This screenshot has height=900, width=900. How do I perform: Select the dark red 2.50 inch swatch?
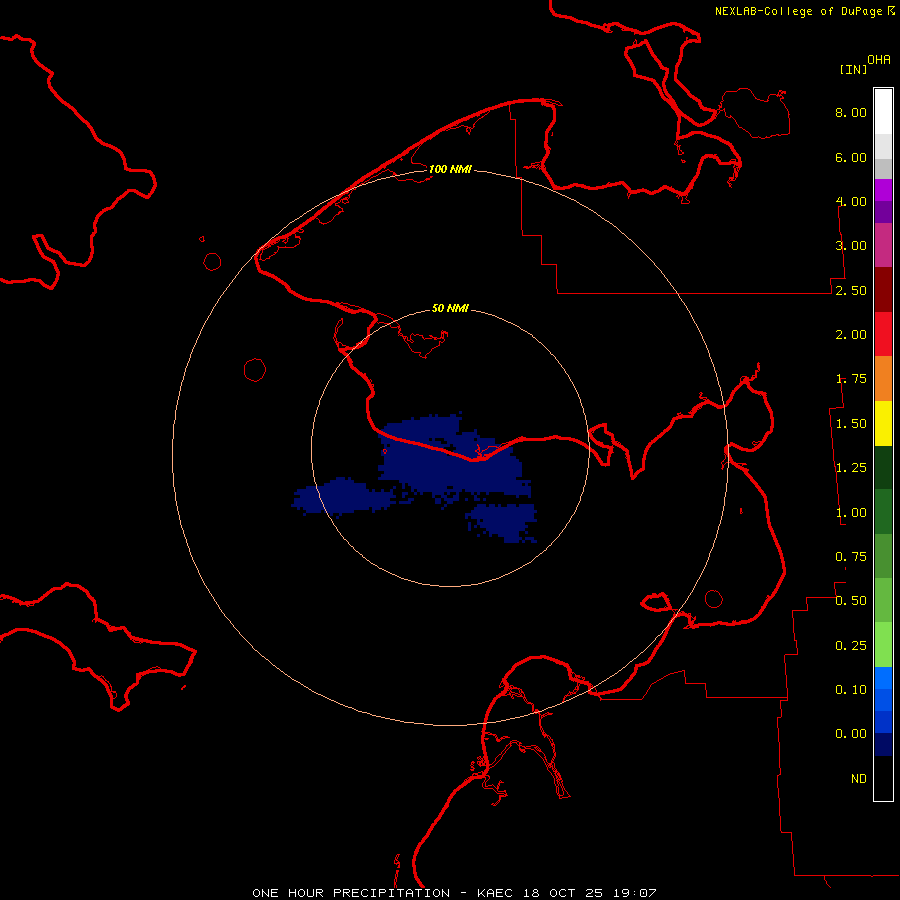(x=883, y=290)
